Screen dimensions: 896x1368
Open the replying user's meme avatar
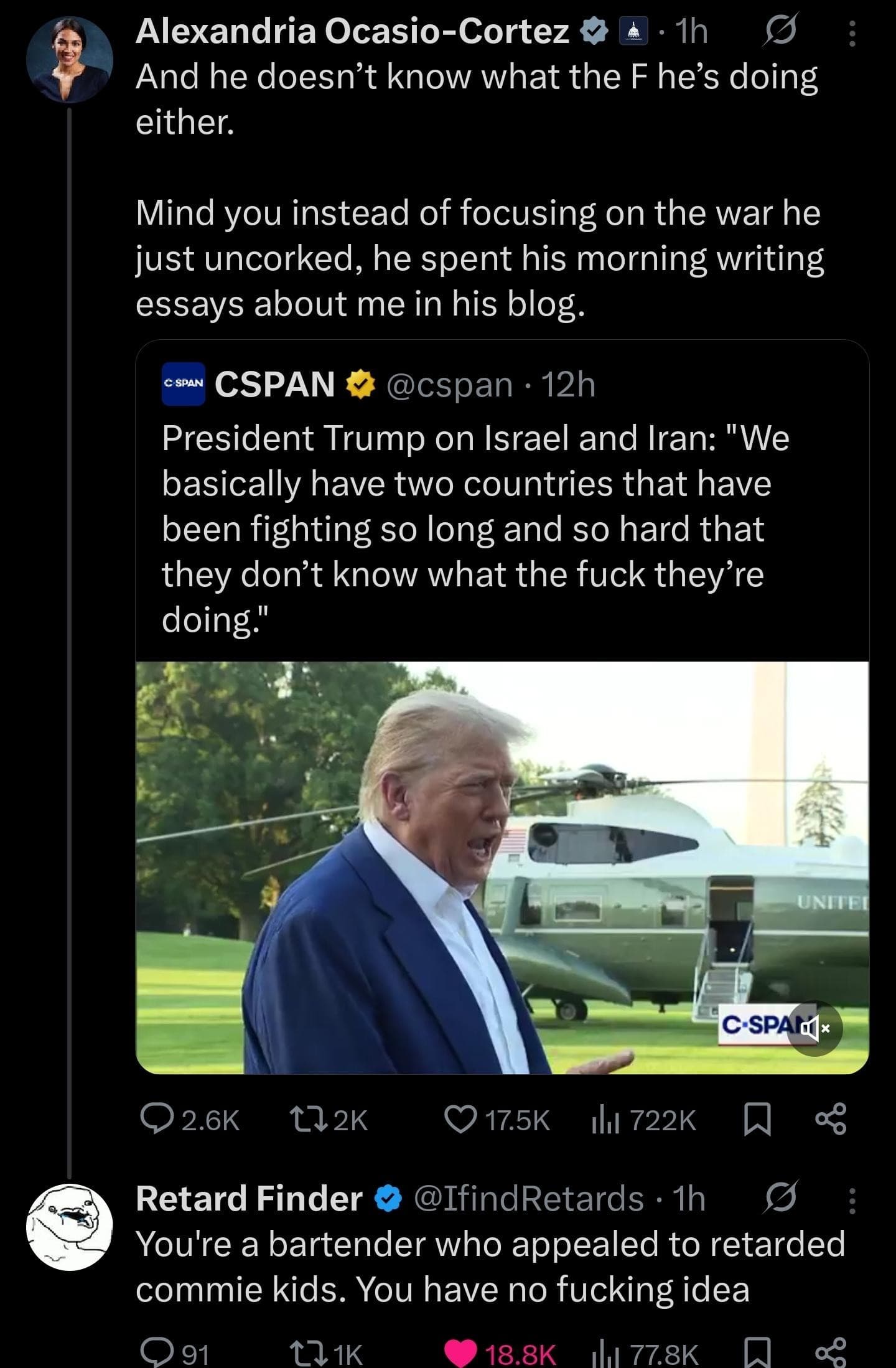point(69,1226)
